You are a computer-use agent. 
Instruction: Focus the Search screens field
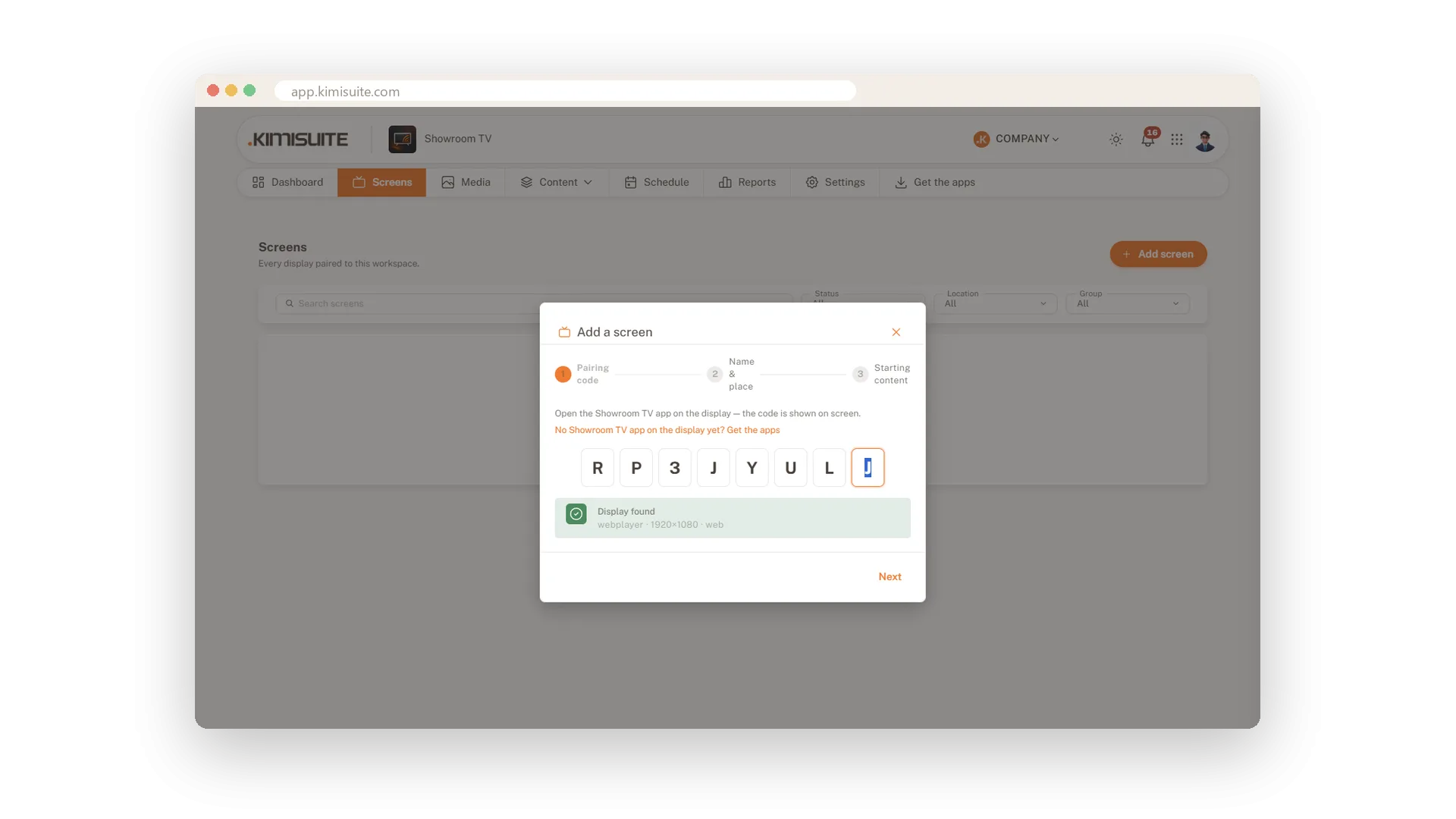[x=534, y=303]
